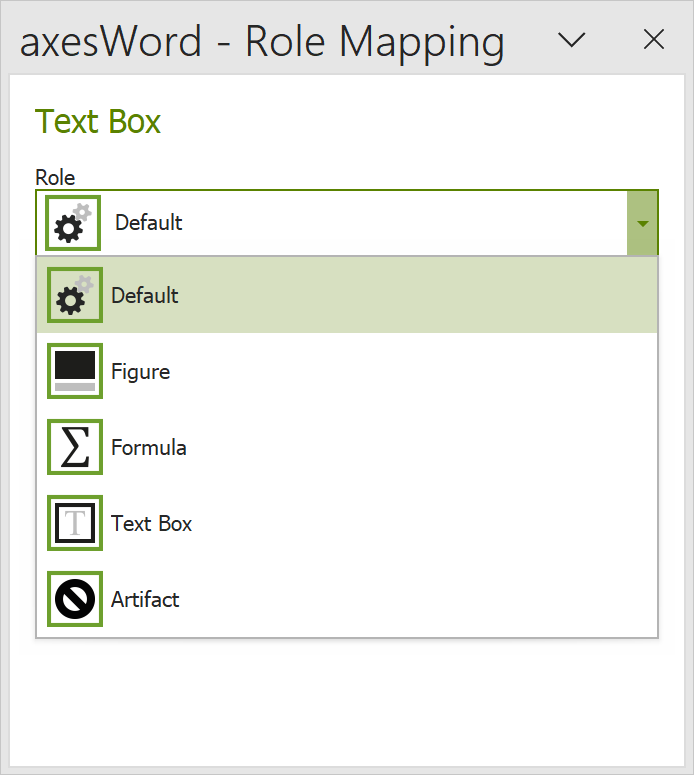The height and width of the screenshot is (775, 694).
Task: Click the Default text in the Role field
Action: pos(149,222)
